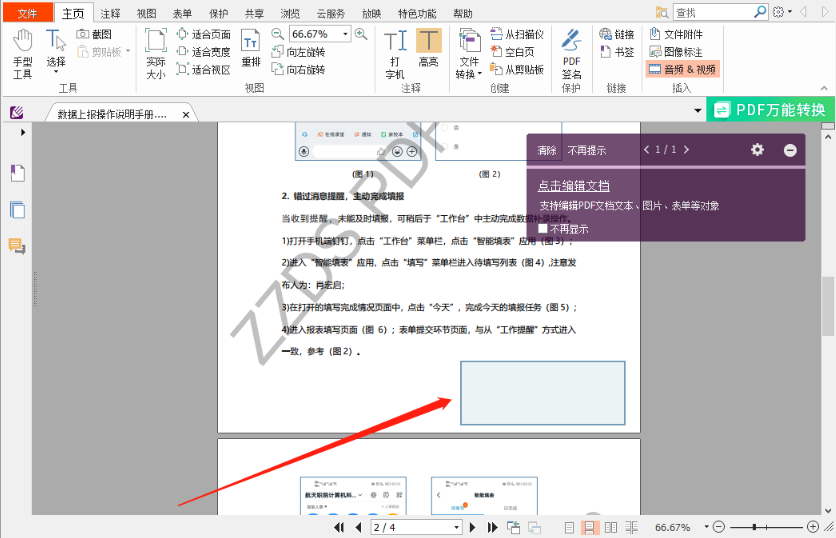Open the page thumbnails panel in sidebar
Viewport: 836px width, 538px height.
pyautogui.click(x=18, y=210)
